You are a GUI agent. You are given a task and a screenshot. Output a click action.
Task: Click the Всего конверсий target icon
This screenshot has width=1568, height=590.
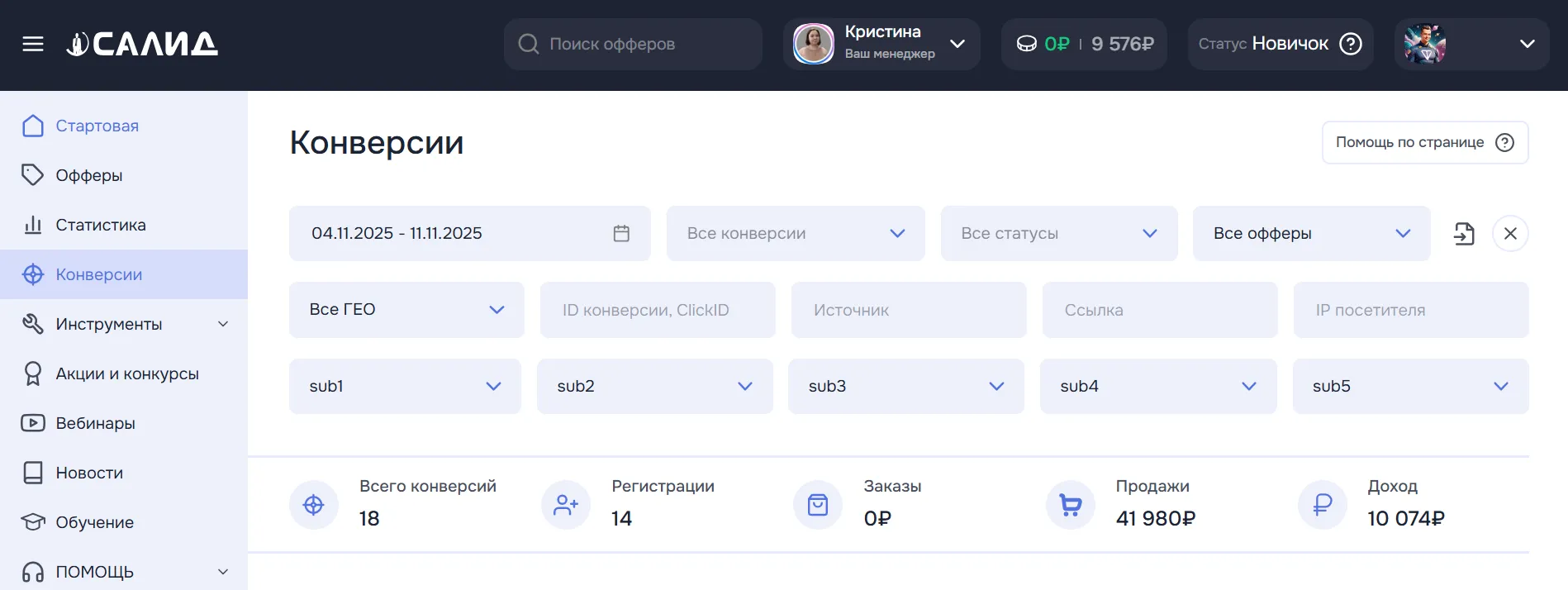[314, 505]
